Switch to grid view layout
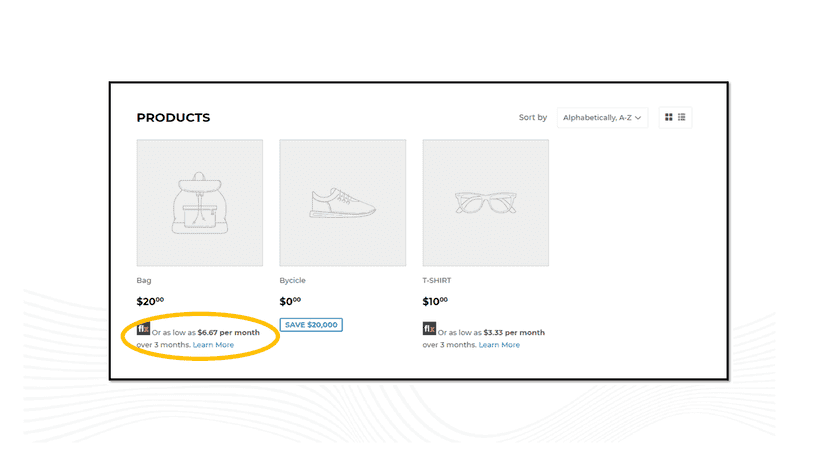This screenshot has width=828, height=466. [669, 117]
